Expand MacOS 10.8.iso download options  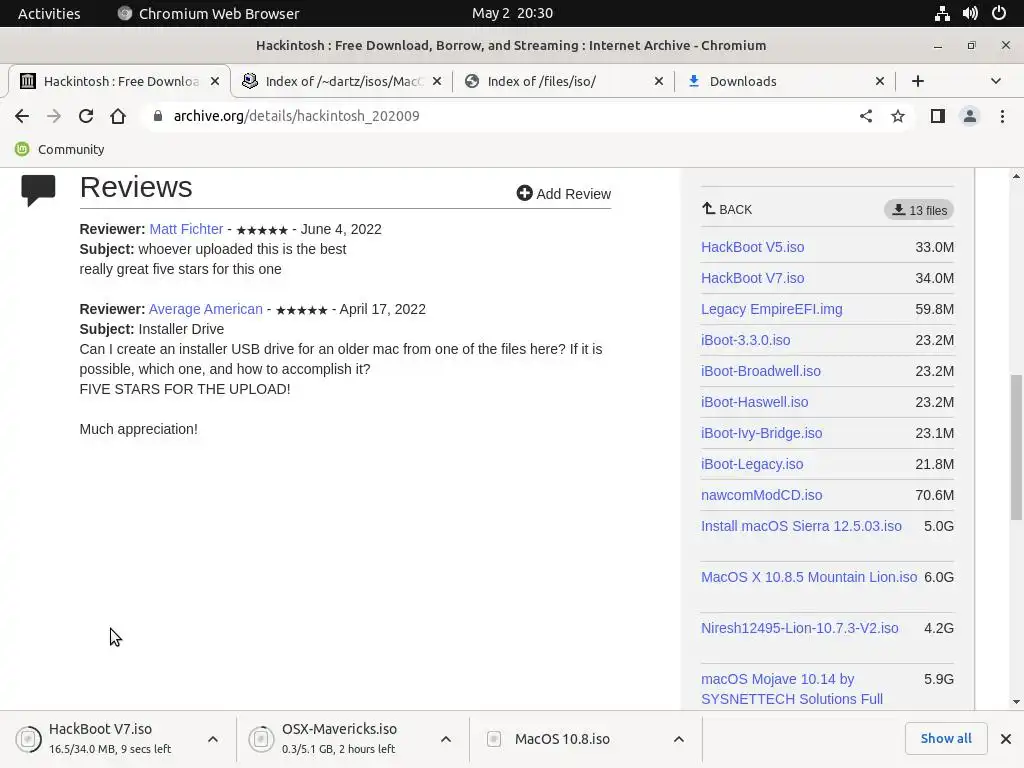pyautogui.click(x=679, y=739)
